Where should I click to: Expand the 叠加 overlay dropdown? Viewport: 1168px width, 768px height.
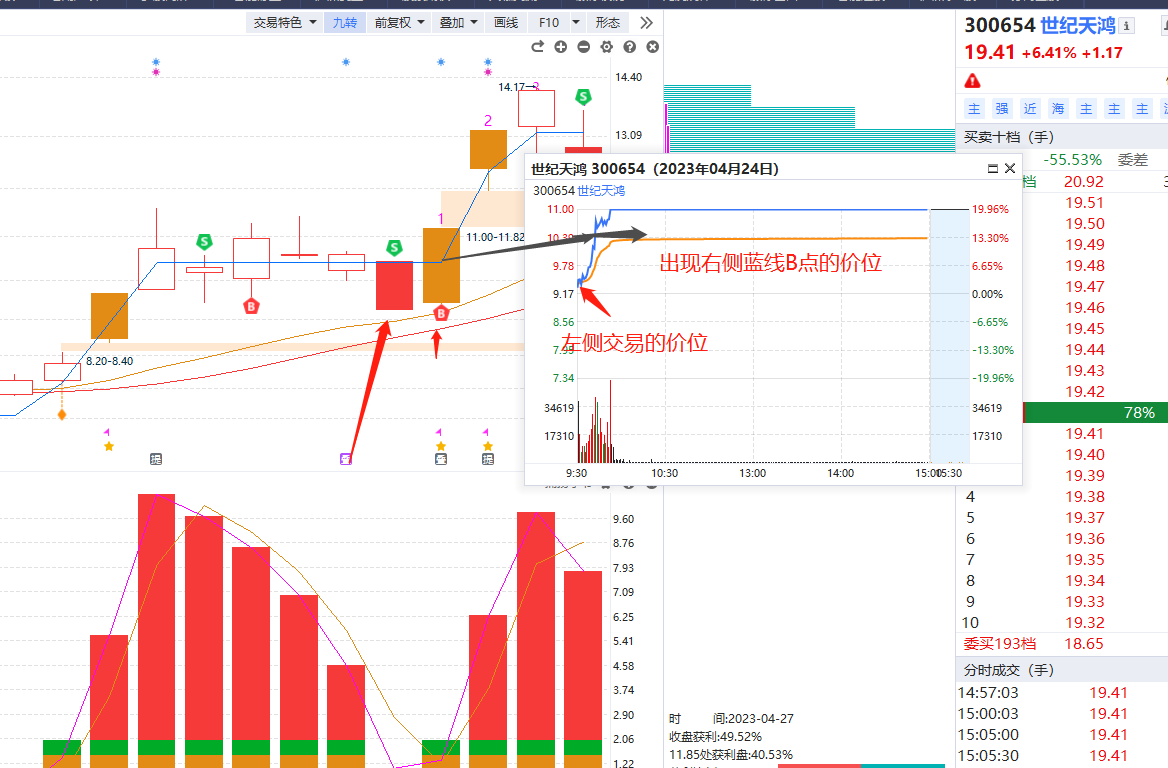(x=458, y=23)
